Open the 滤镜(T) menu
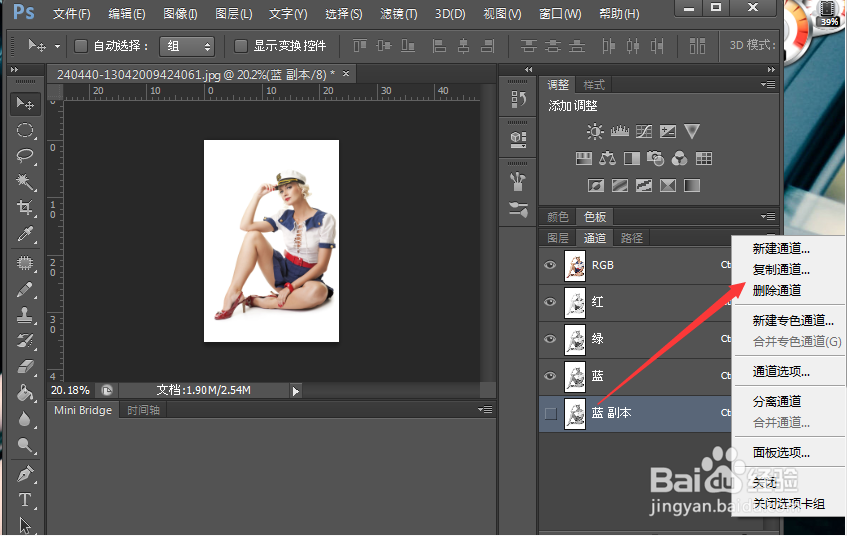Image resolution: width=847 pixels, height=536 pixels. click(x=399, y=14)
